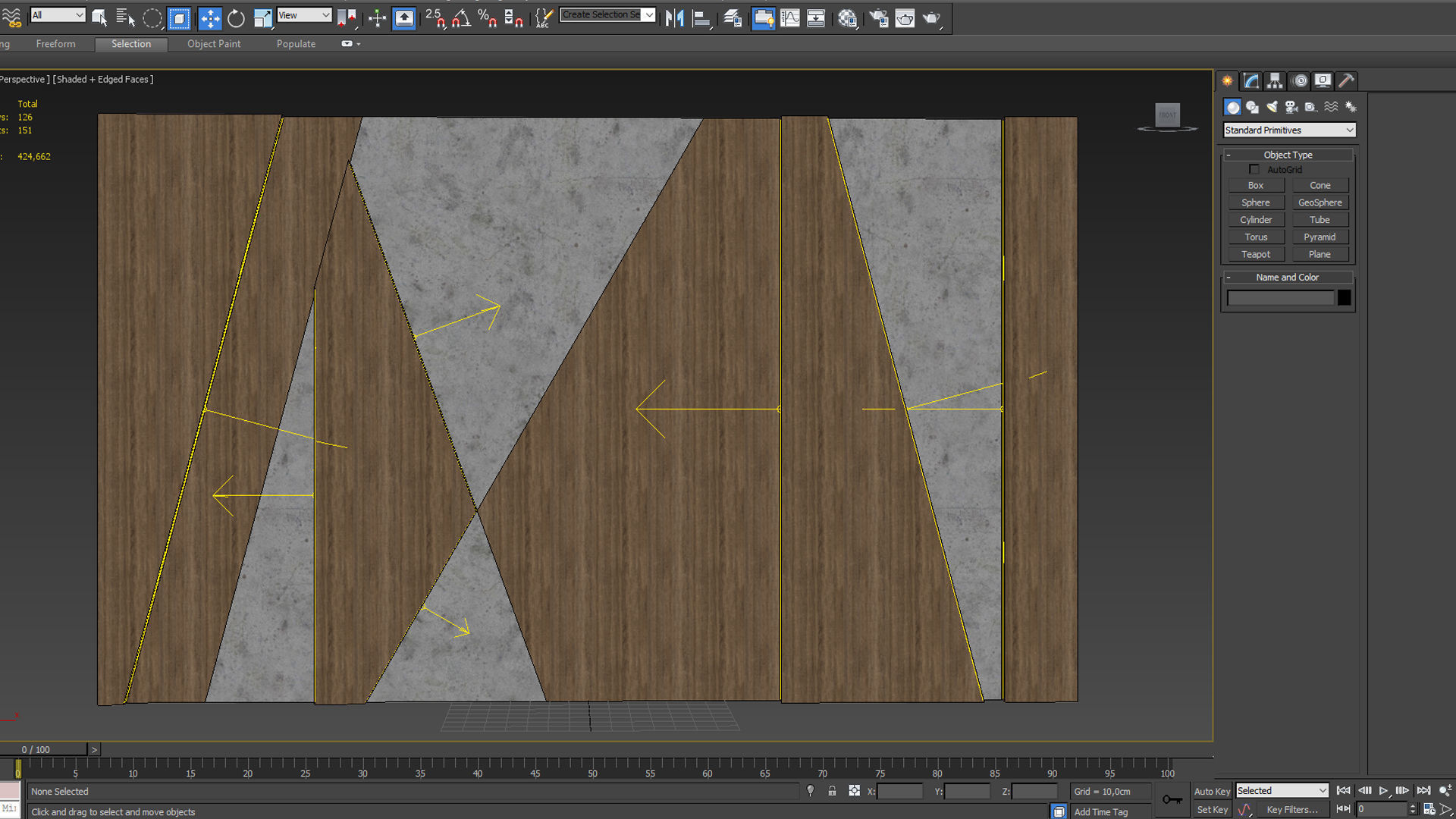
Task: Click the Mirror tool icon
Action: pyautogui.click(x=674, y=17)
